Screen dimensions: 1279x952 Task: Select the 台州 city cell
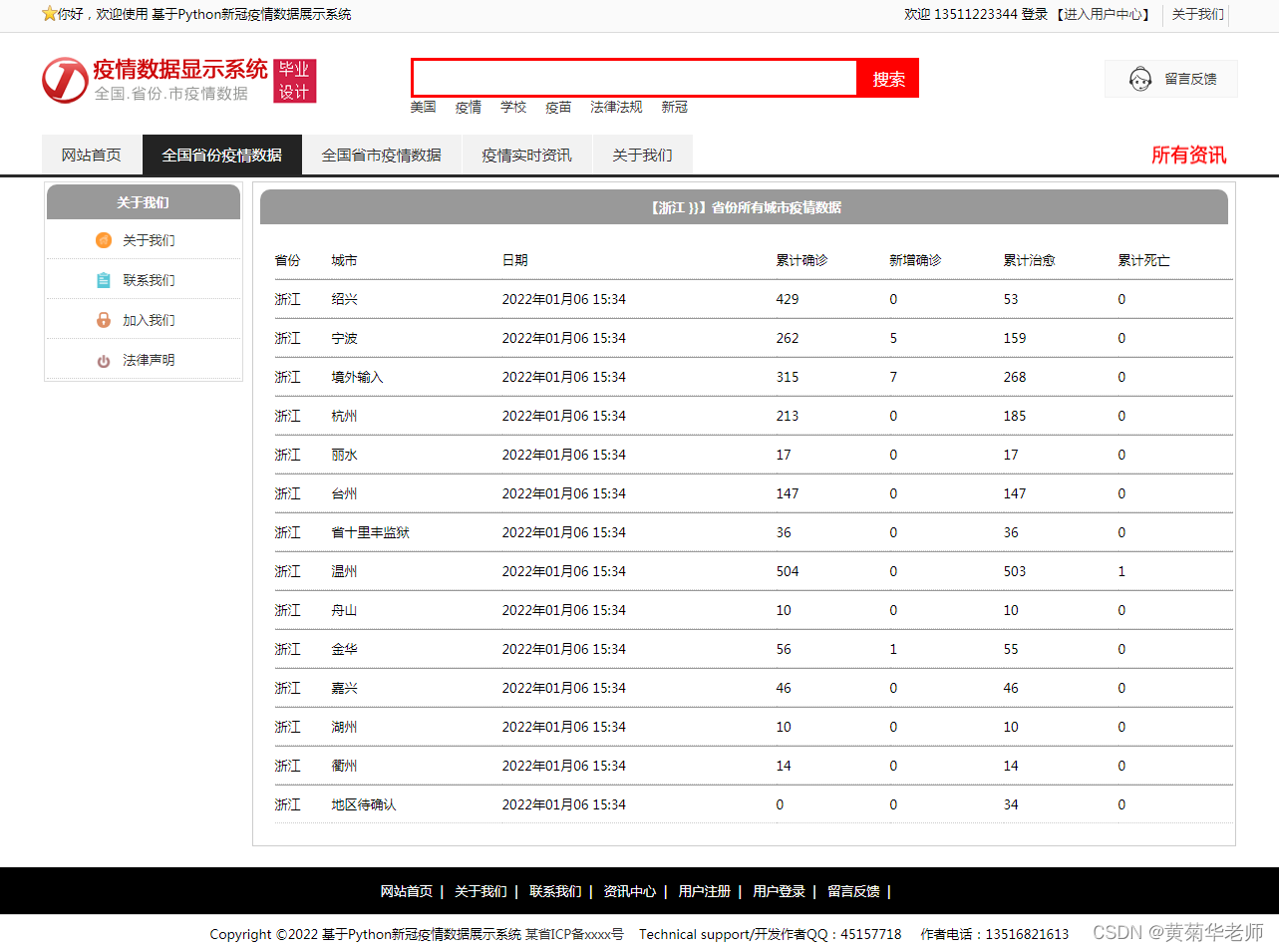[x=345, y=493]
